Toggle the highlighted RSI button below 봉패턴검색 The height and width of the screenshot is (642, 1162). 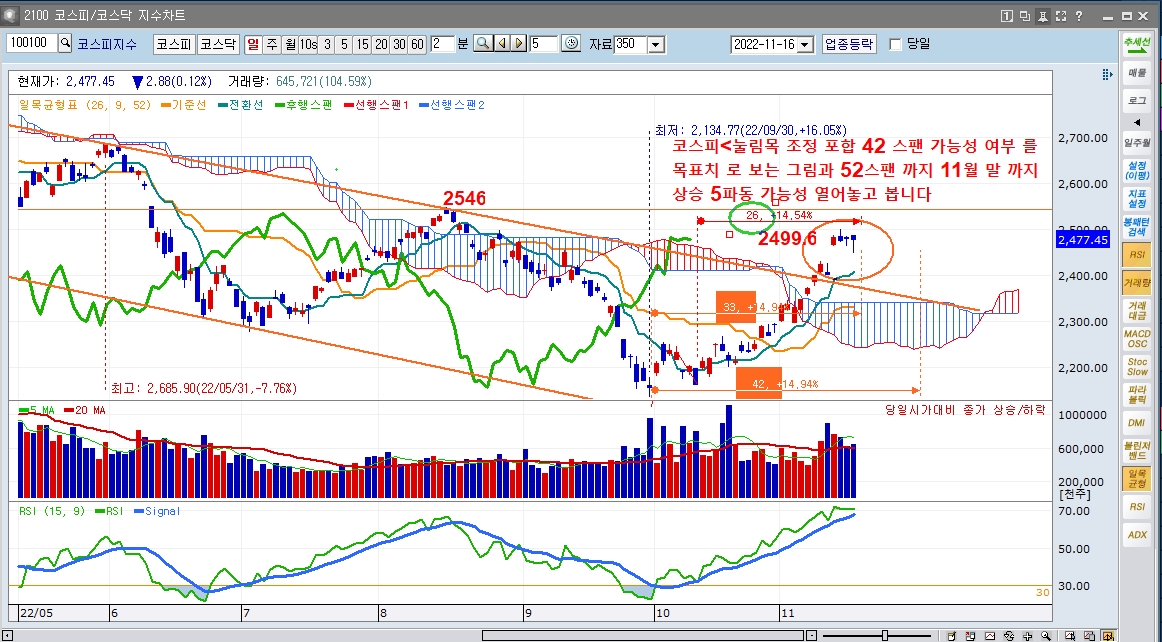pyautogui.click(x=1136, y=255)
